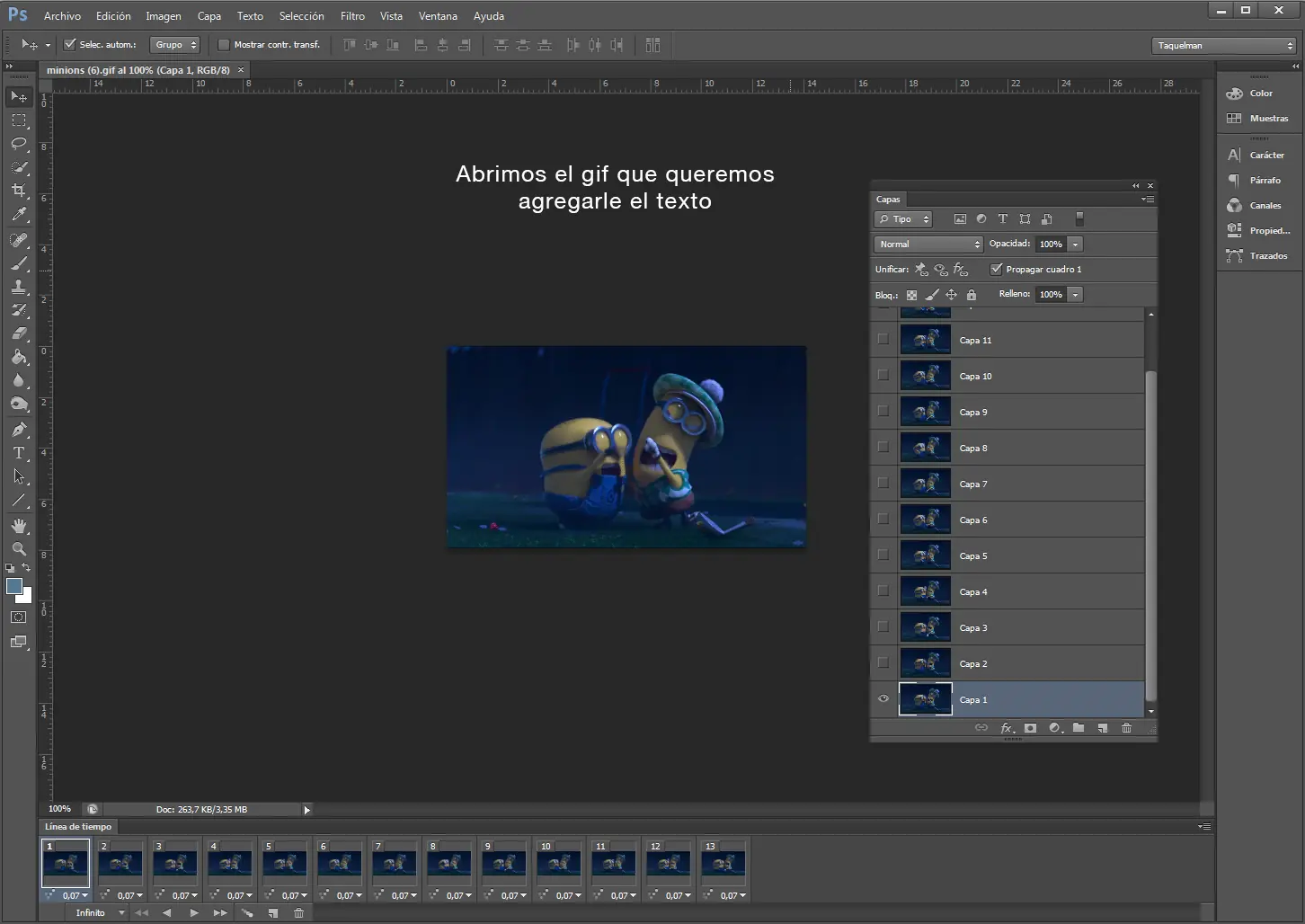
Task: Create a new layer via the Layers panel
Action: coord(1103,728)
